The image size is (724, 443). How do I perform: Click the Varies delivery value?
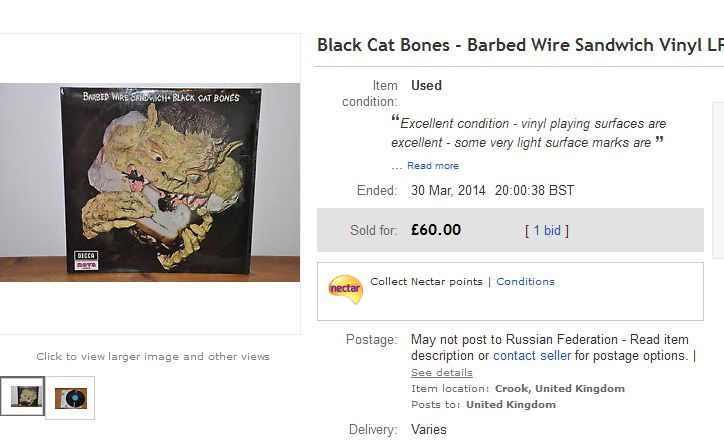click(429, 430)
